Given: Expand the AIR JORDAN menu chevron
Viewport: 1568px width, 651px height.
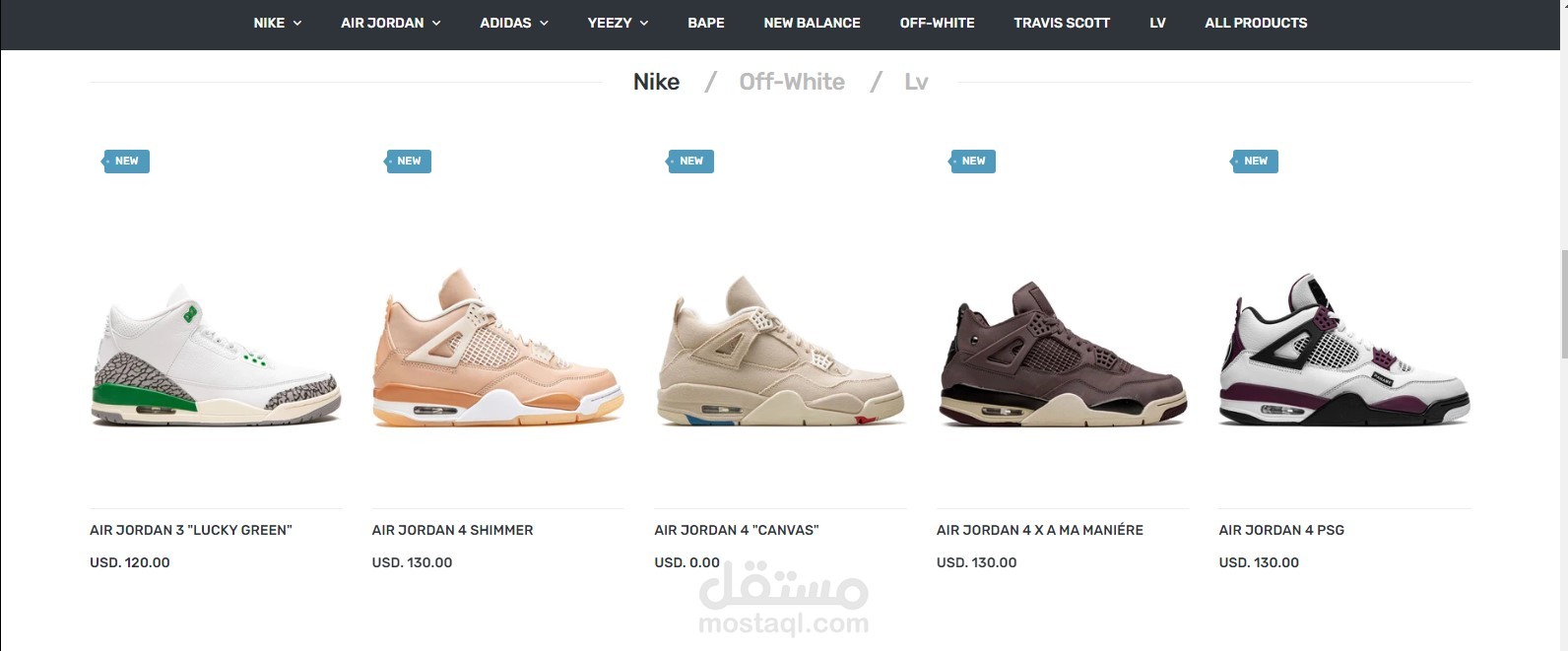Looking at the screenshot, I should tap(436, 23).
